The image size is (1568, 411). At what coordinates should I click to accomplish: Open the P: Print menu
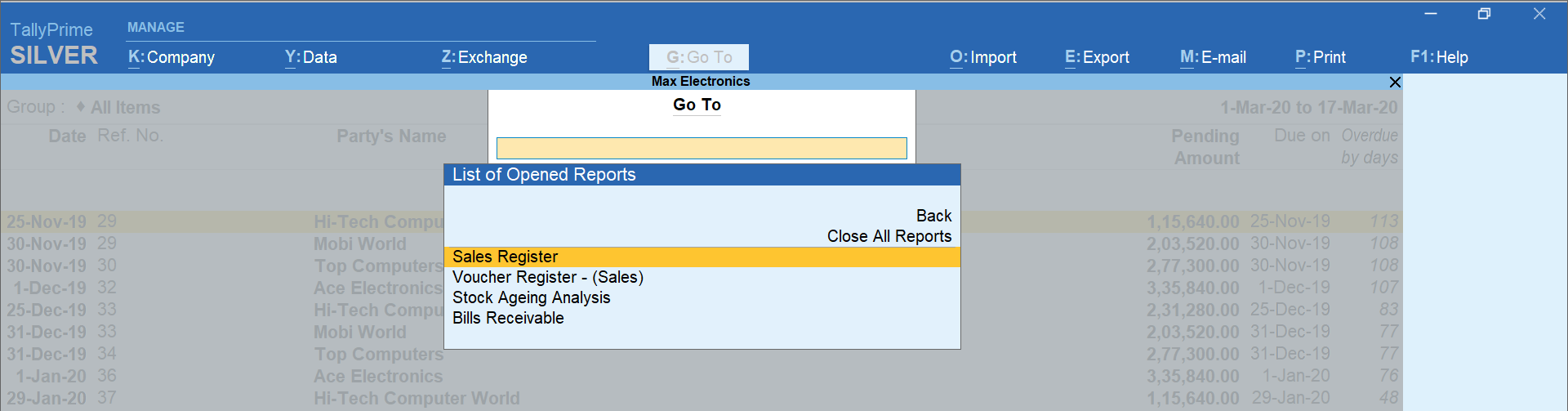point(1321,57)
